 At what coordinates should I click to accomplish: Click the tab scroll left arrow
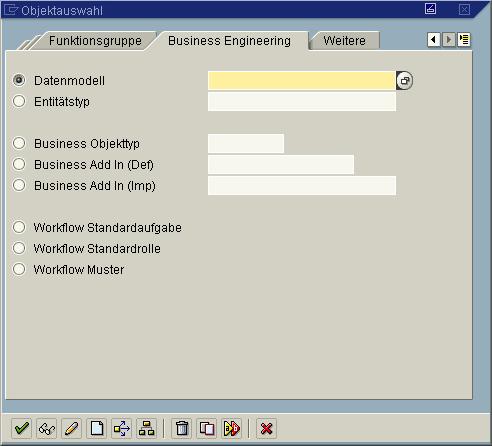pos(434,40)
